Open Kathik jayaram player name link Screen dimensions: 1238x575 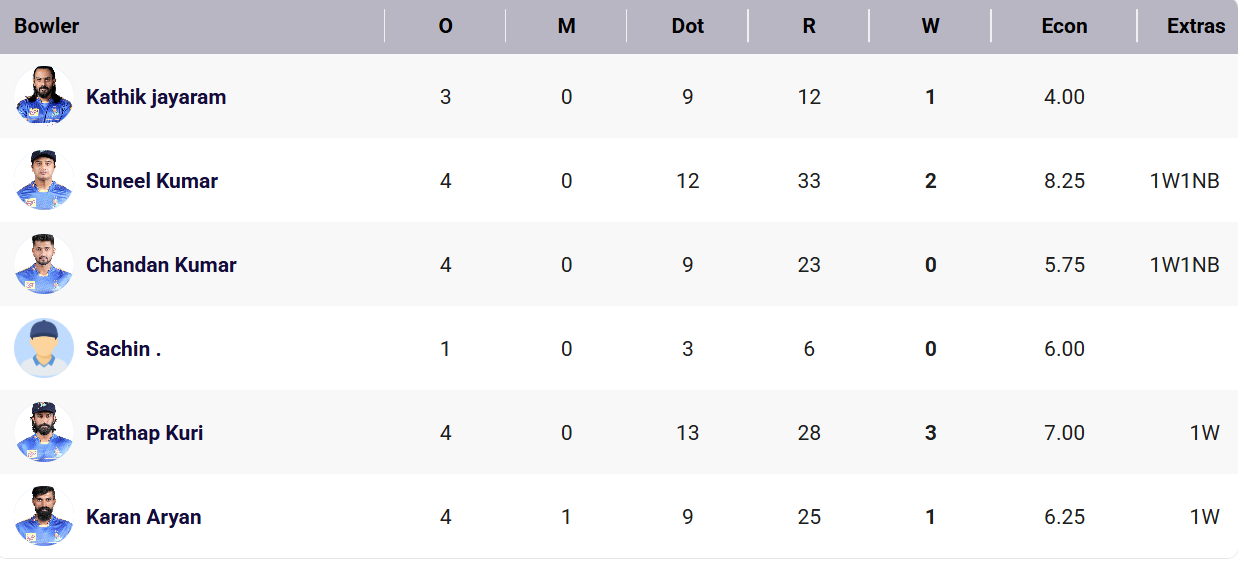coord(156,97)
